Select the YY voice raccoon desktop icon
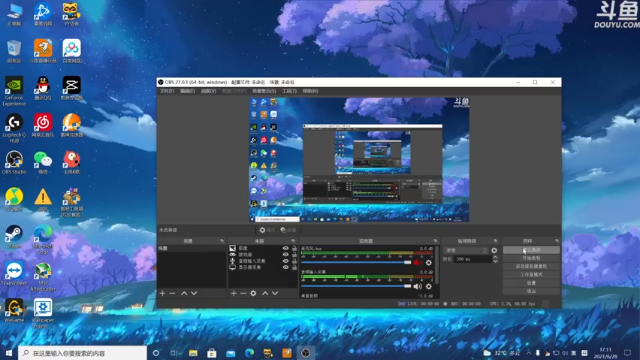640x360 pixels. [x=71, y=14]
